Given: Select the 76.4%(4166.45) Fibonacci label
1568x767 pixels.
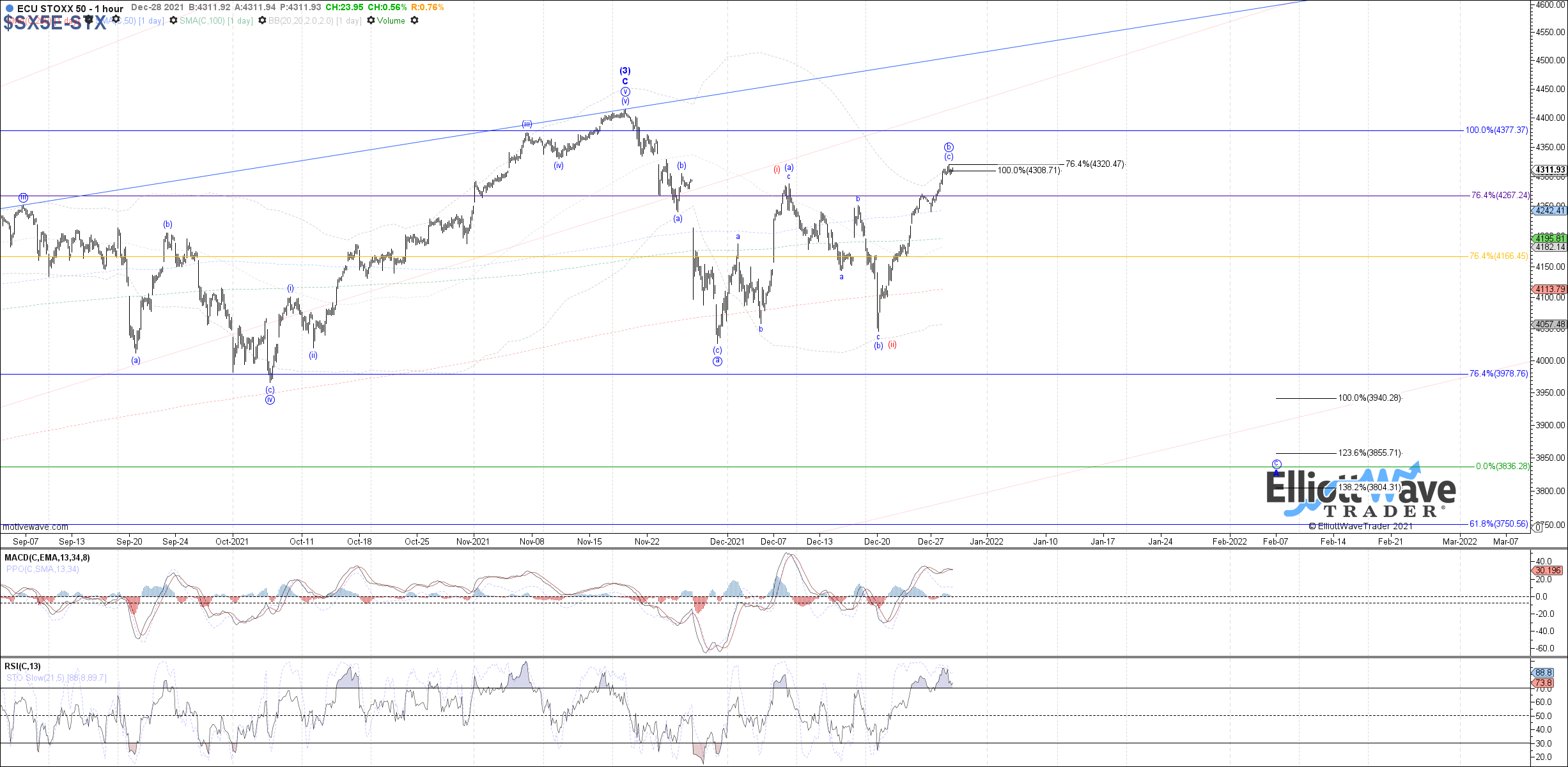Looking at the screenshot, I should 1498,256.
